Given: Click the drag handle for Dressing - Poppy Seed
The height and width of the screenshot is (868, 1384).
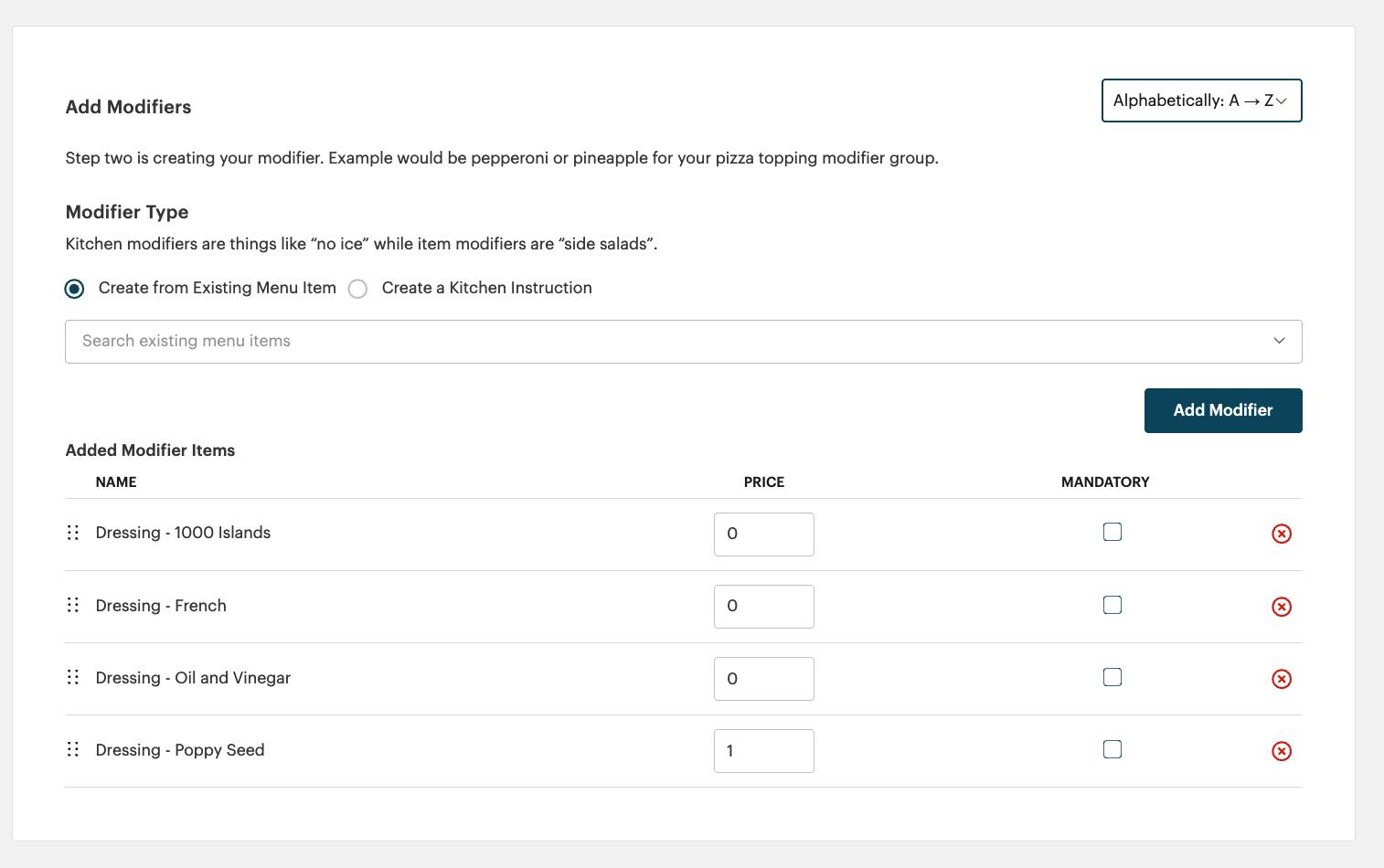Looking at the screenshot, I should 73,749.
